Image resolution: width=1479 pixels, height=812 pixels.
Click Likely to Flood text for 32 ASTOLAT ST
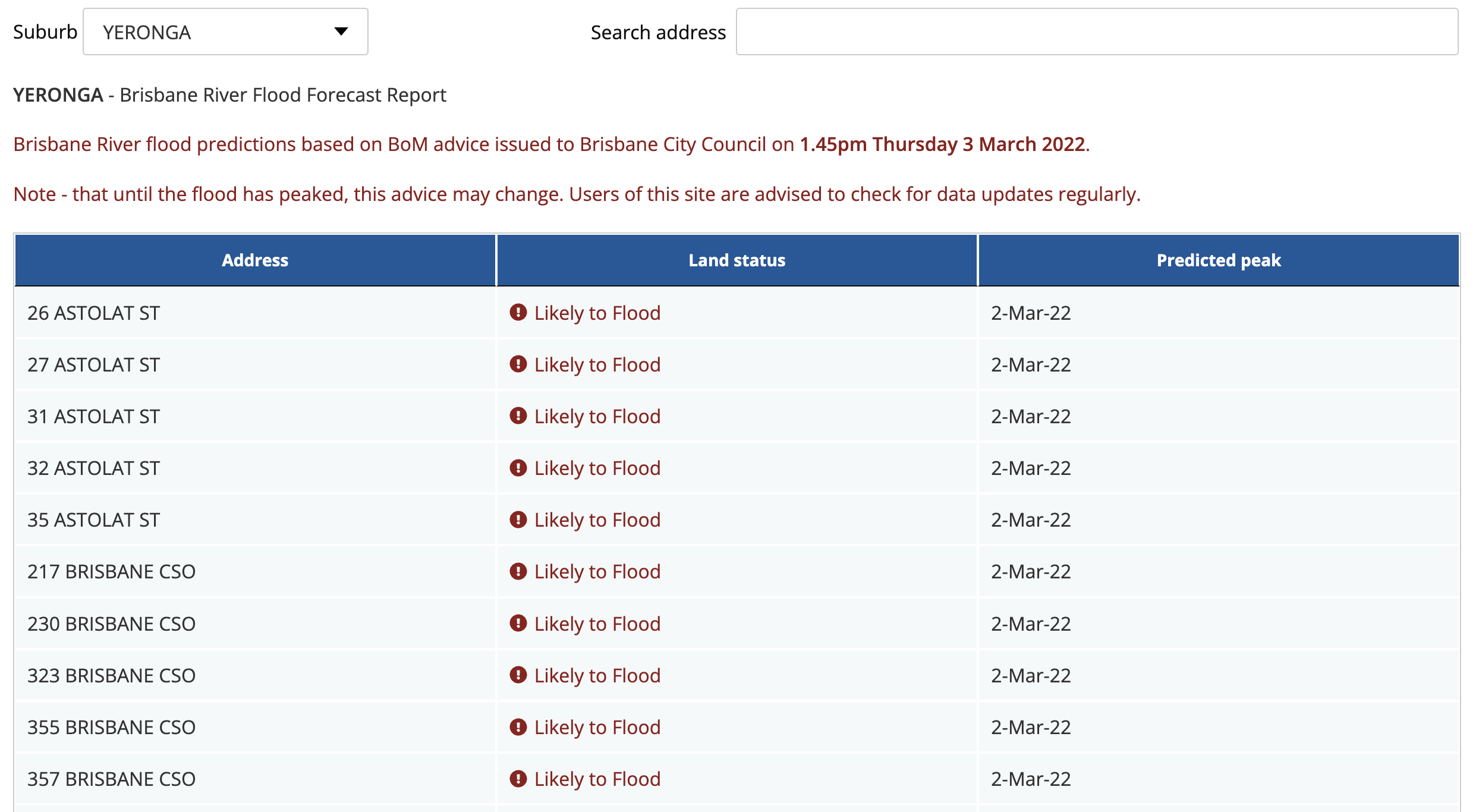(597, 468)
